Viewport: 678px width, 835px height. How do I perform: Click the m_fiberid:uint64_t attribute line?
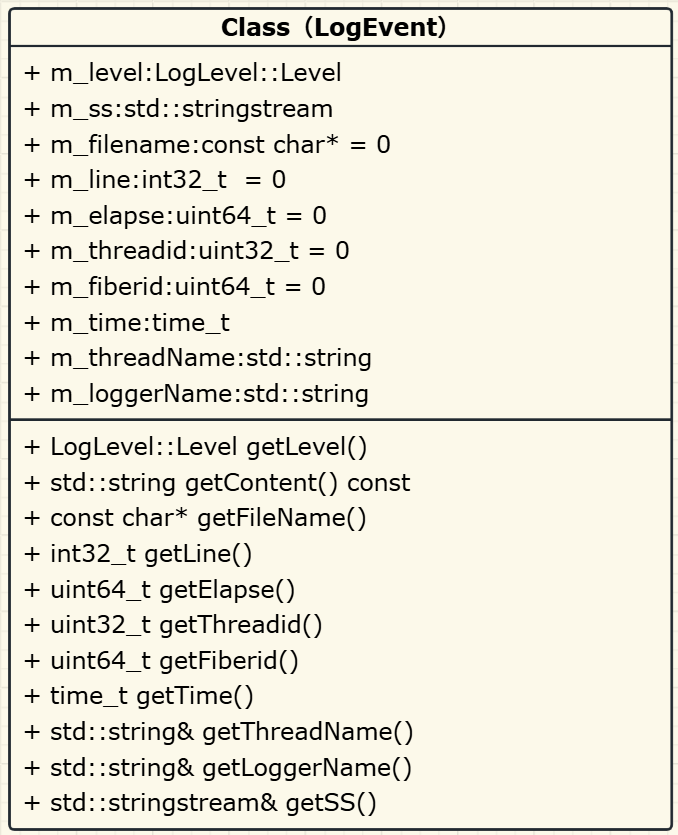point(175,287)
